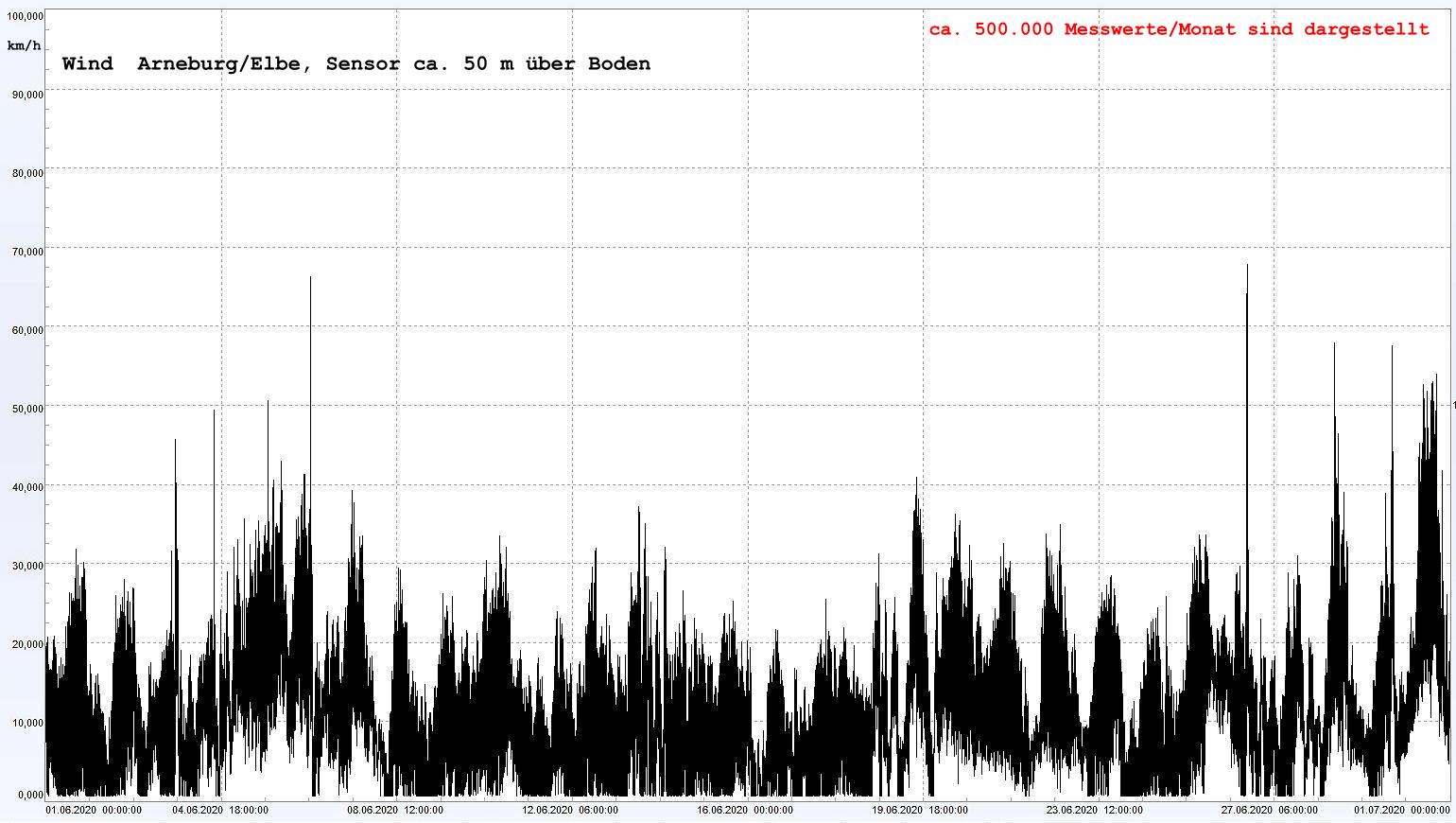The image size is (1456, 823).
Task: Click the 'km/h' unit label
Action: point(24,45)
